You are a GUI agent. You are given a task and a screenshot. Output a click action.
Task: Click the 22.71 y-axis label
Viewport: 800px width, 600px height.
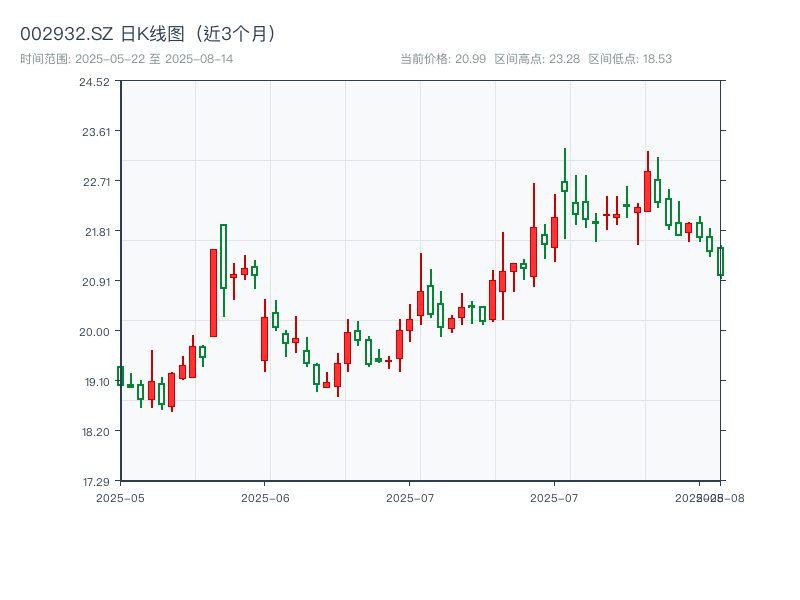[95, 182]
